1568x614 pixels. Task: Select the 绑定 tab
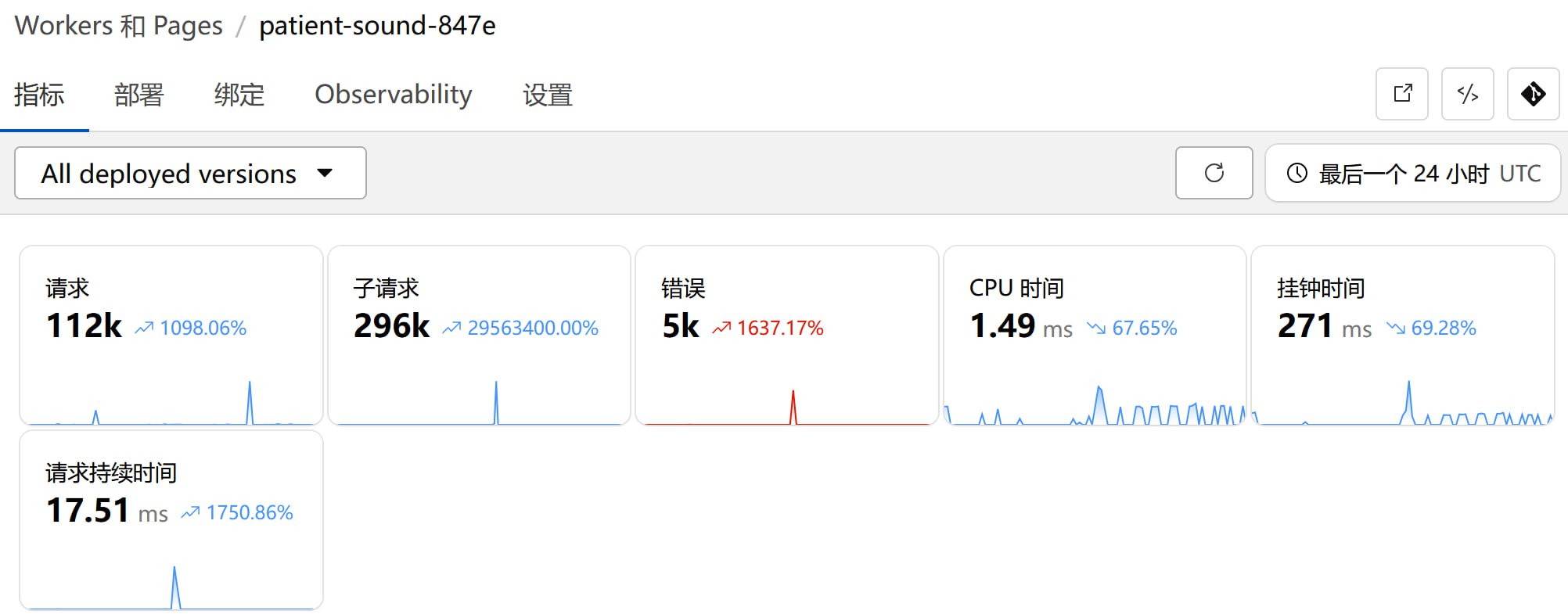tap(239, 95)
